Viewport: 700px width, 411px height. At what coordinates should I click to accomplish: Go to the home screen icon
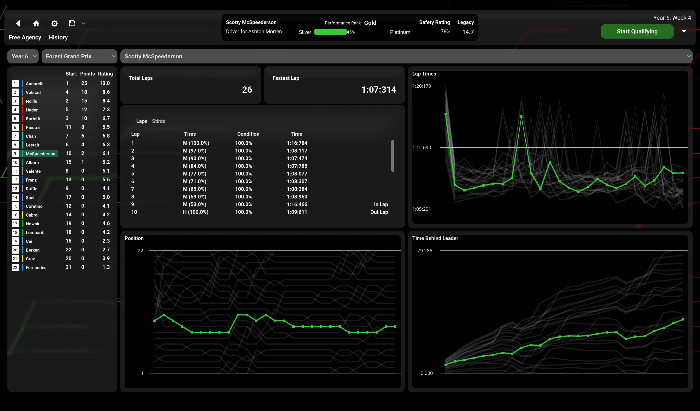[36, 22]
